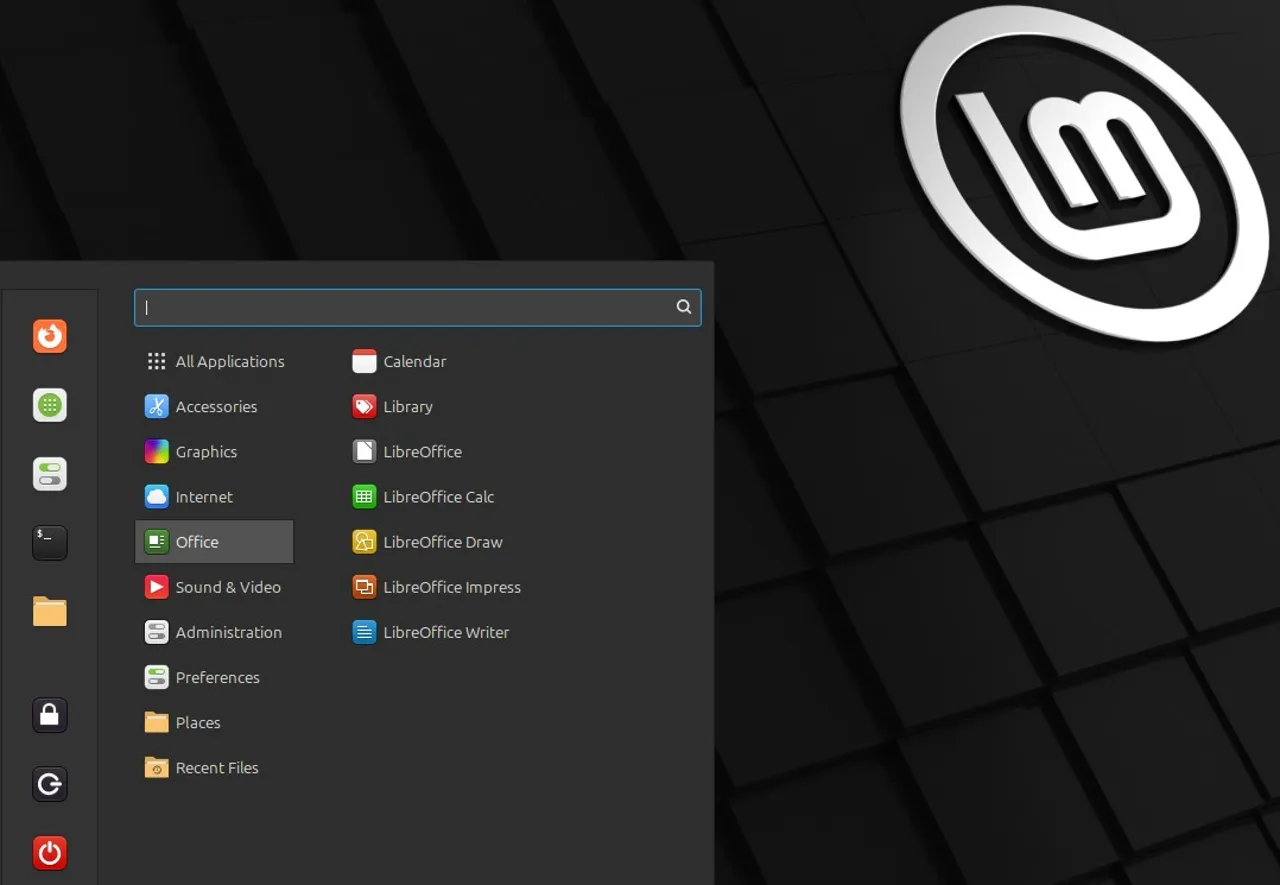Click the LibreOffice Calc spreadsheet icon
The width and height of the screenshot is (1280, 885).
click(365, 496)
